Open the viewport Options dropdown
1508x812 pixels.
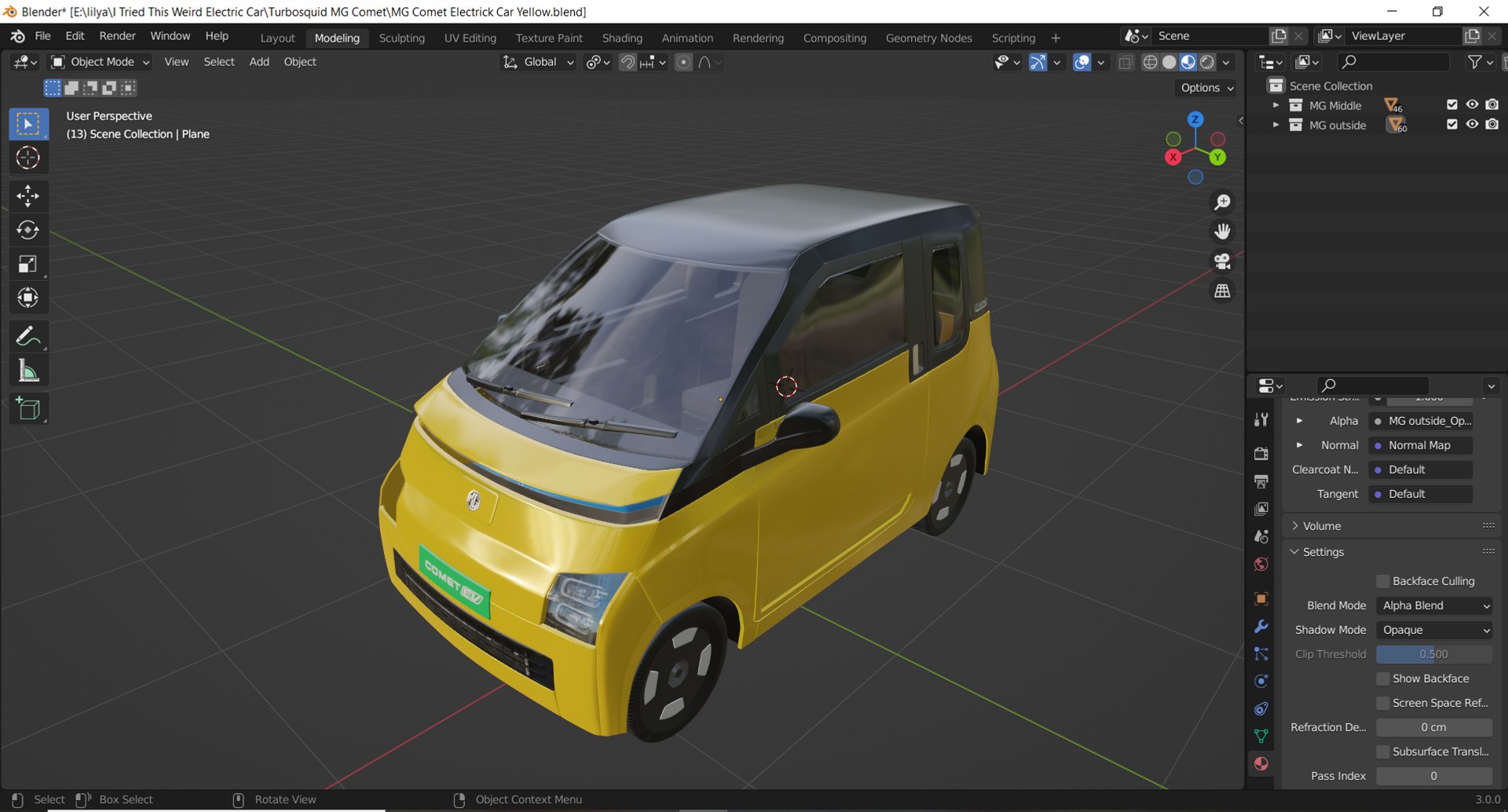pos(1207,88)
